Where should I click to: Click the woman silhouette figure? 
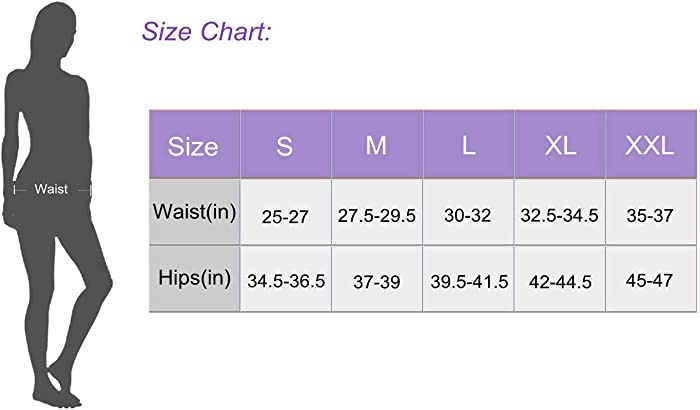[57, 204]
